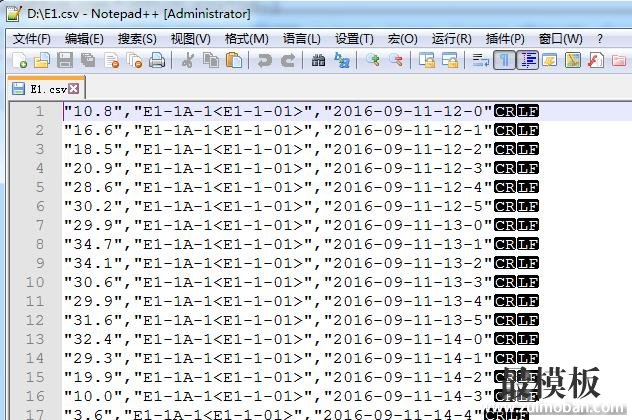The height and width of the screenshot is (420, 632).
Task: Click the value "28.6" on line 5
Action: 93,187
